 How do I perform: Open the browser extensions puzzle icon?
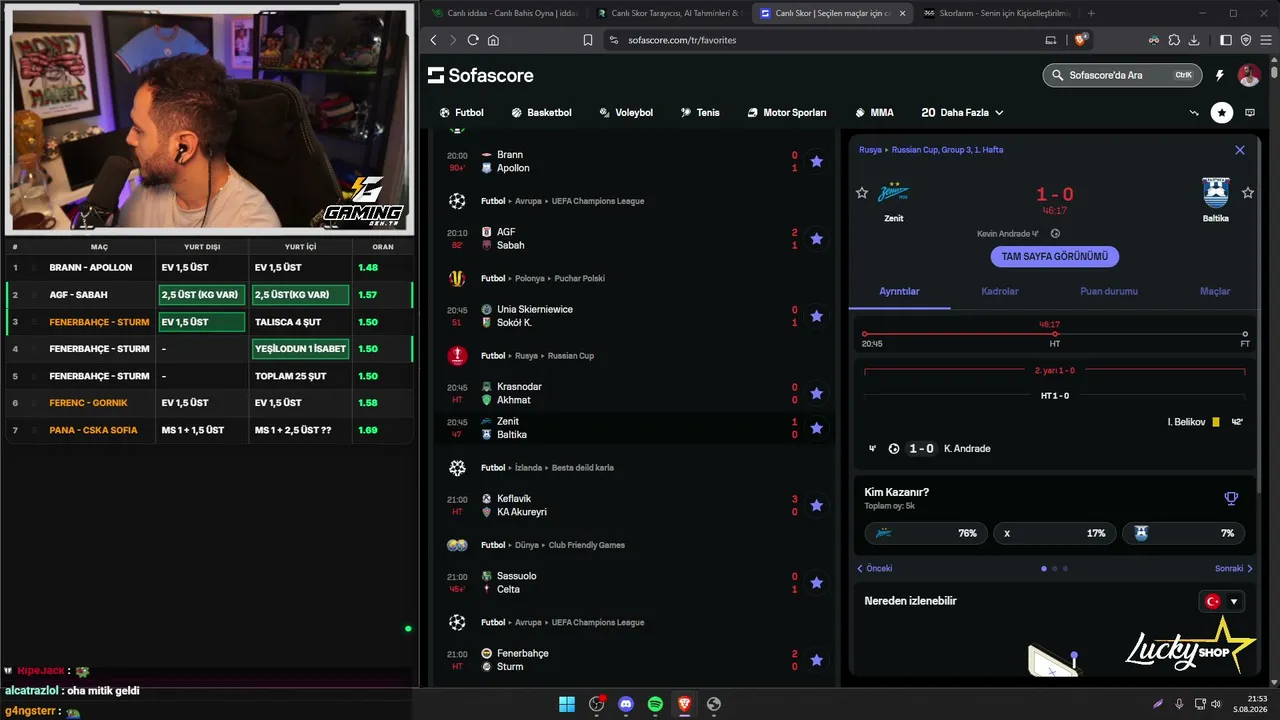(x=1174, y=40)
